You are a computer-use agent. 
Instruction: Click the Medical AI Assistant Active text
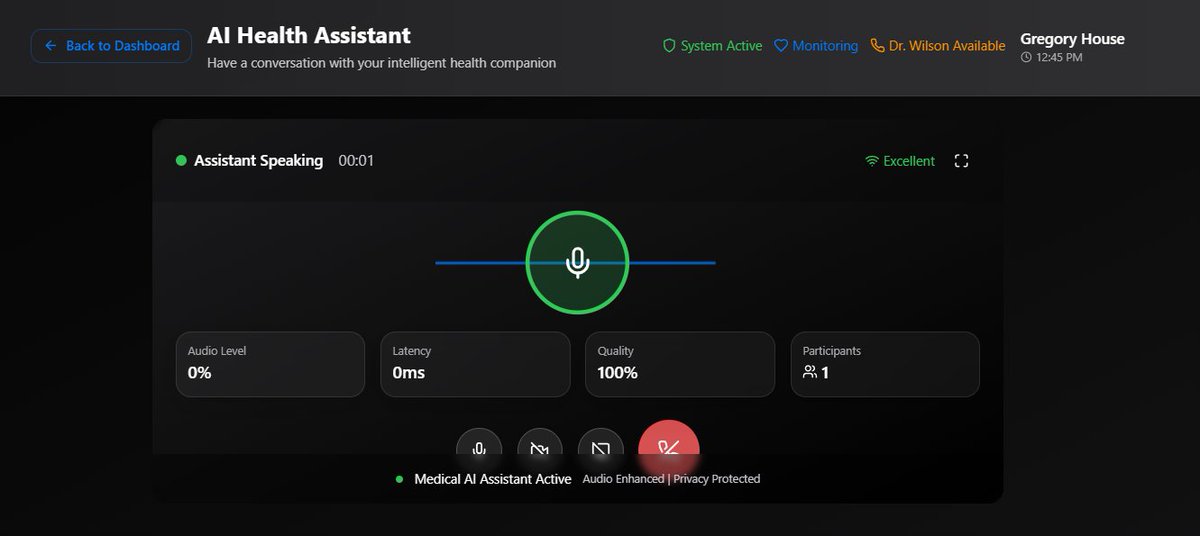(493, 479)
